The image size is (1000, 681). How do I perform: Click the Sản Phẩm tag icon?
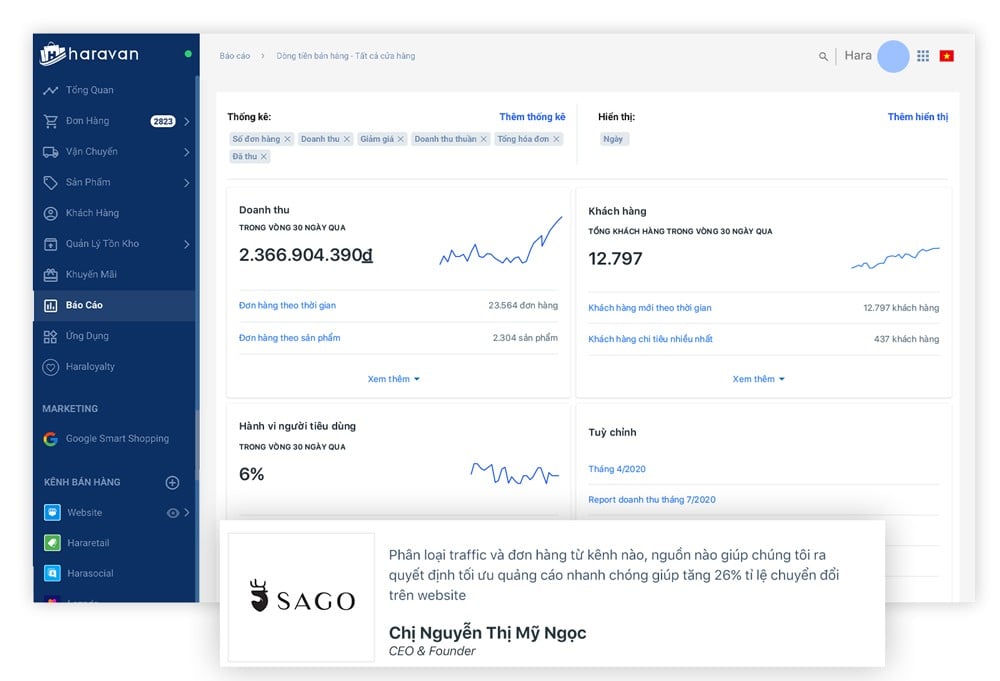pyautogui.click(x=50, y=182)
